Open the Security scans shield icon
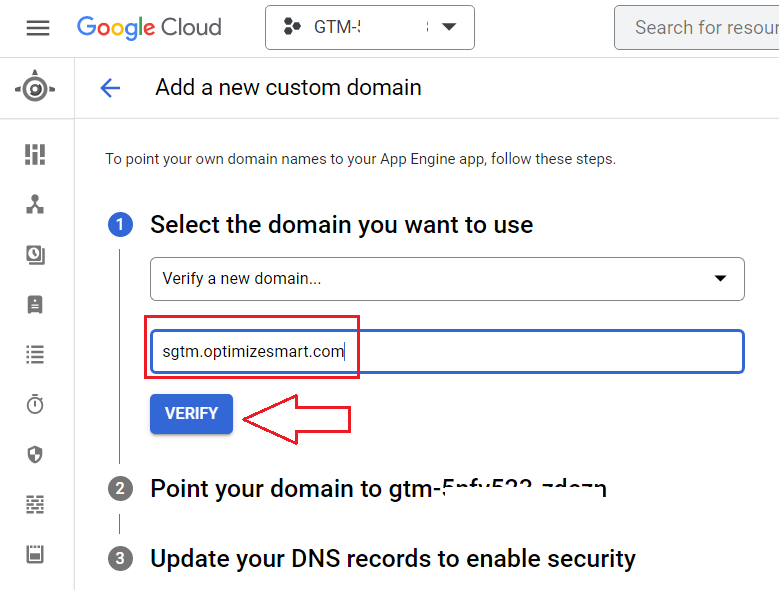This screenshot has height=590, width=779. coord(36,455)
